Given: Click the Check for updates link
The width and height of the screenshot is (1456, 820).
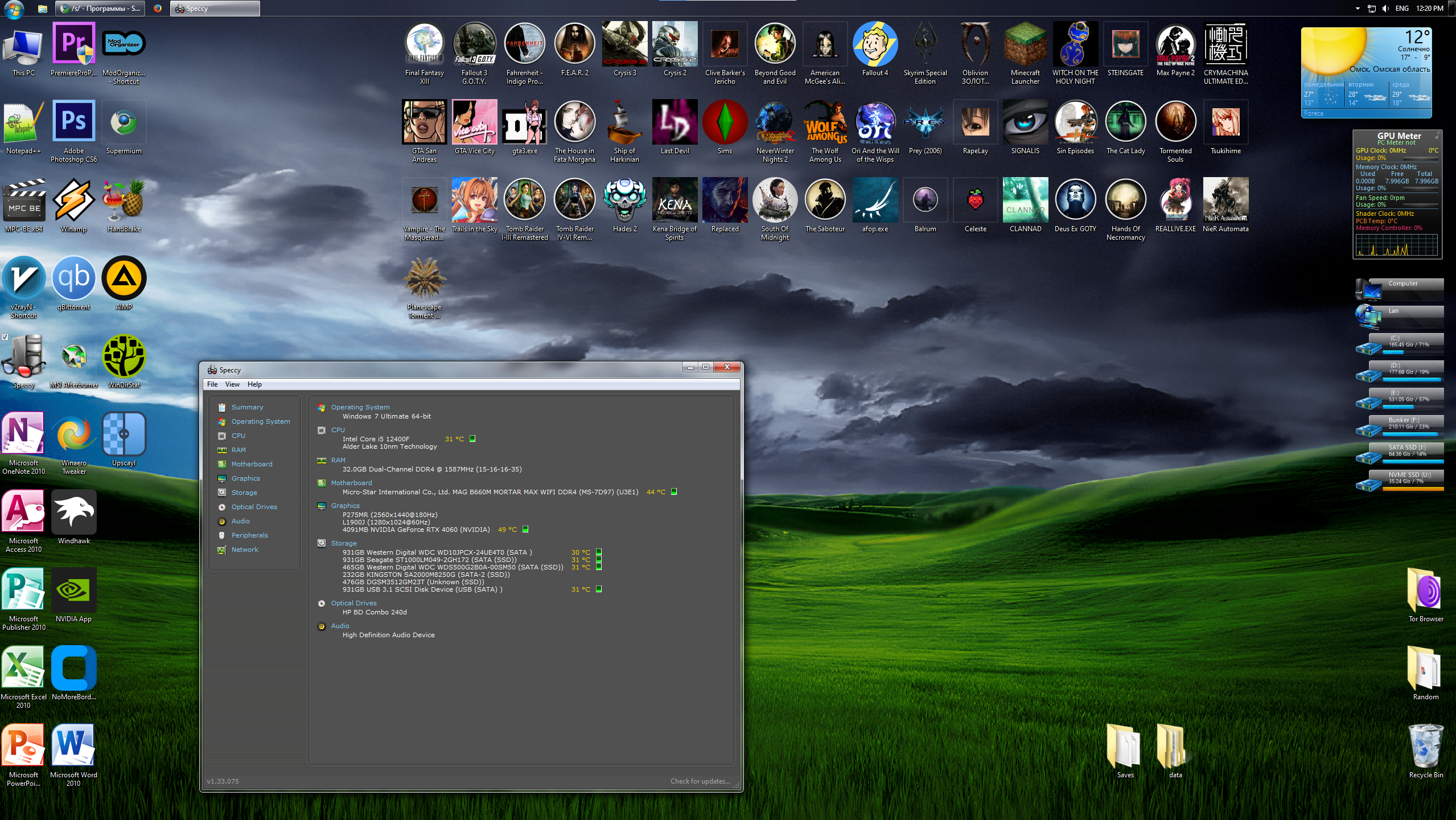Looking at the screenshot, I should [x=700, y=781].
